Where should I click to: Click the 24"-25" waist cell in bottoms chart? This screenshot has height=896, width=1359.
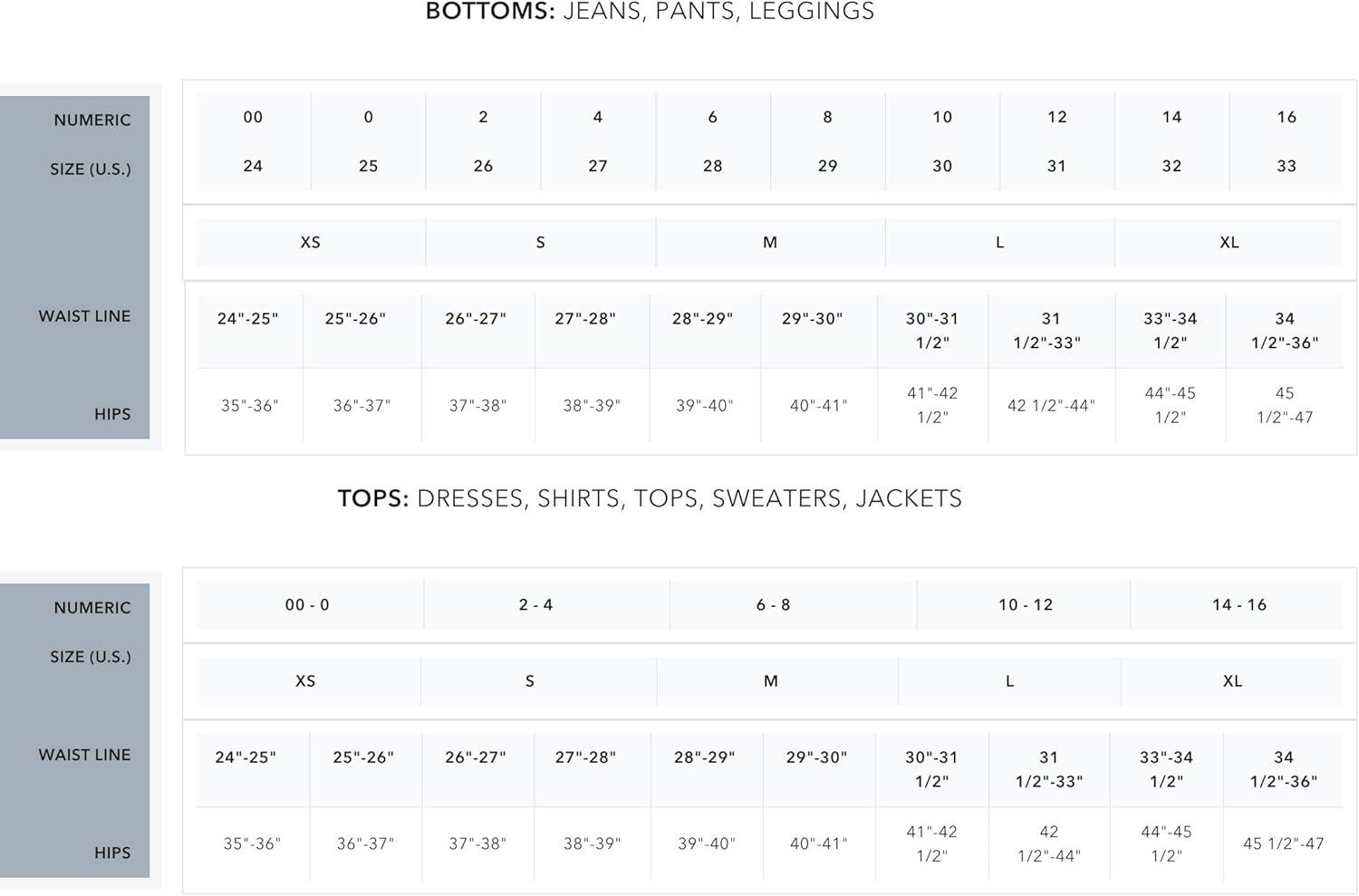click(x=247, y=319)
